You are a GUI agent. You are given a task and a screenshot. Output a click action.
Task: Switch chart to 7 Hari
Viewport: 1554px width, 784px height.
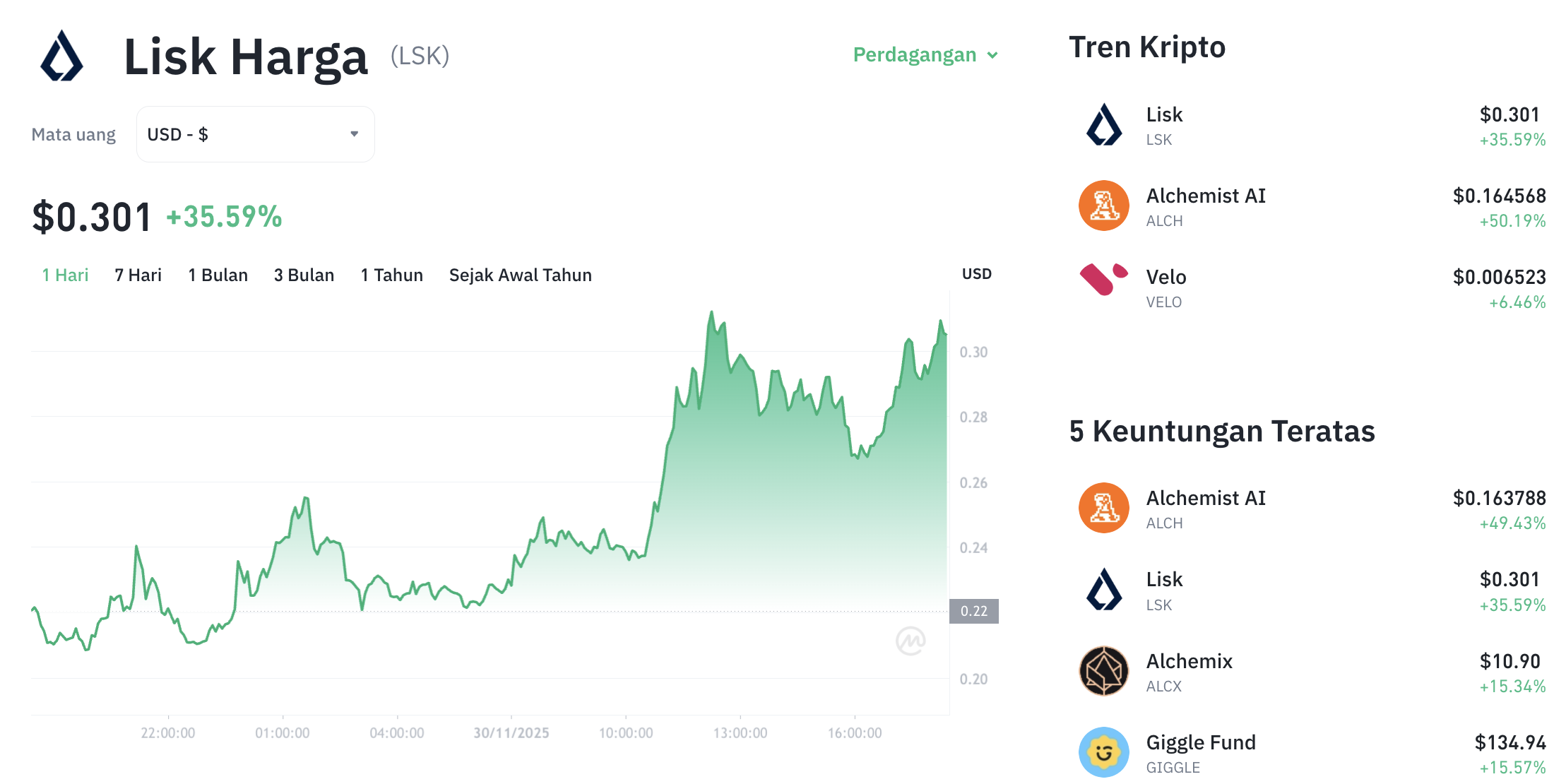coord(138,275)
